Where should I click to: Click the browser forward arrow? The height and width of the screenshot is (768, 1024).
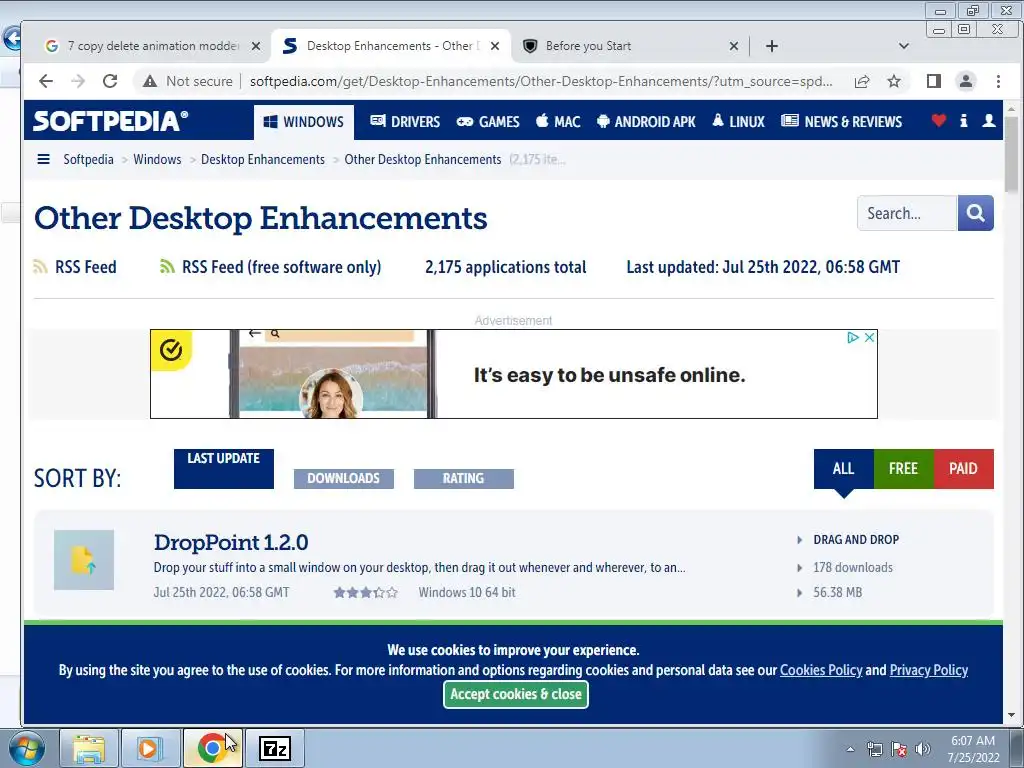point(78,81)
